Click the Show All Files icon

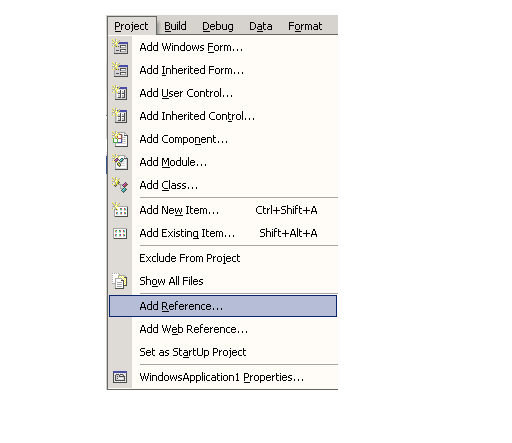click(x=120, y=281)
